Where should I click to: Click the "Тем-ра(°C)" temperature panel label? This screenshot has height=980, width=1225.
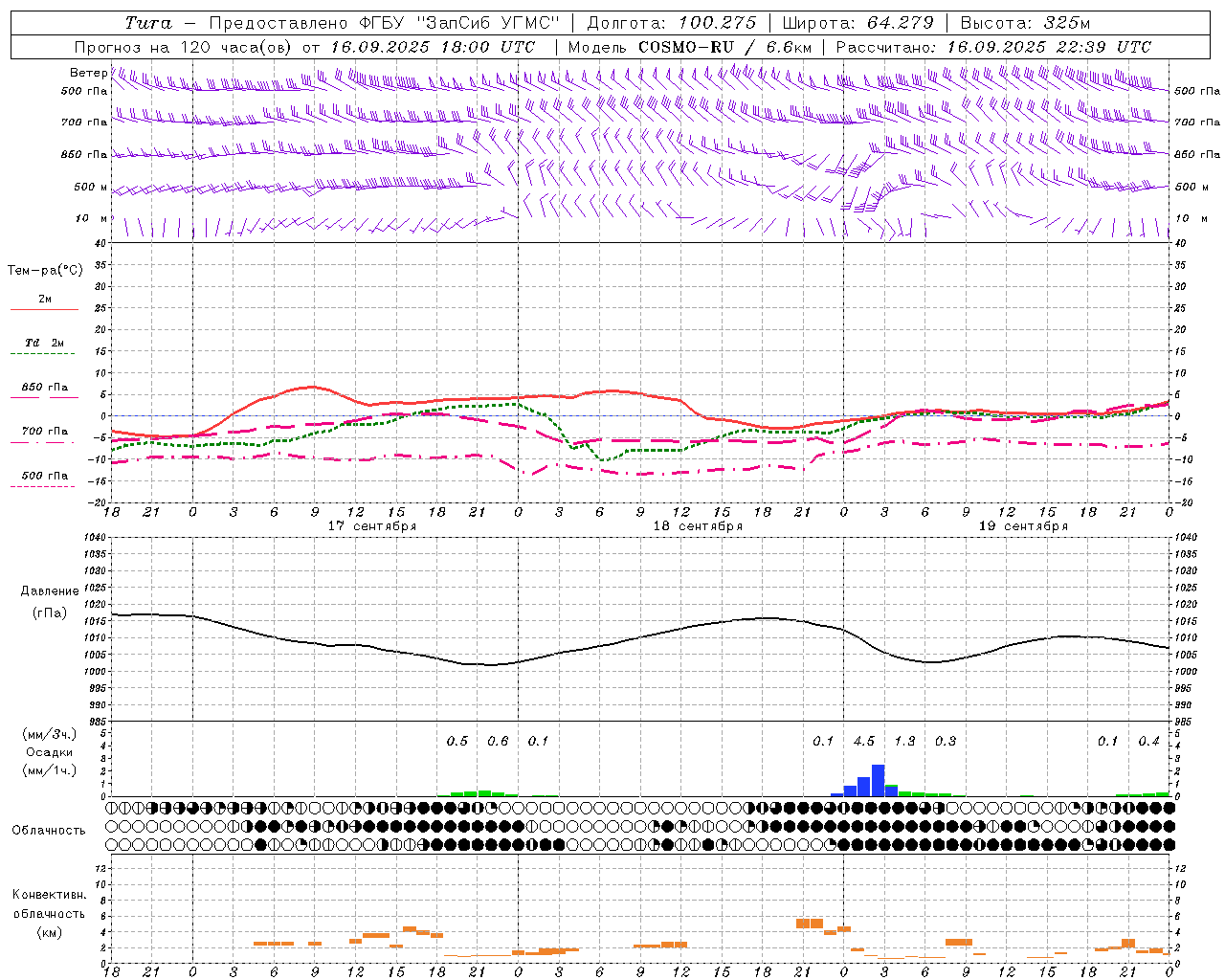pyautogui.click(x=45, y=271)
